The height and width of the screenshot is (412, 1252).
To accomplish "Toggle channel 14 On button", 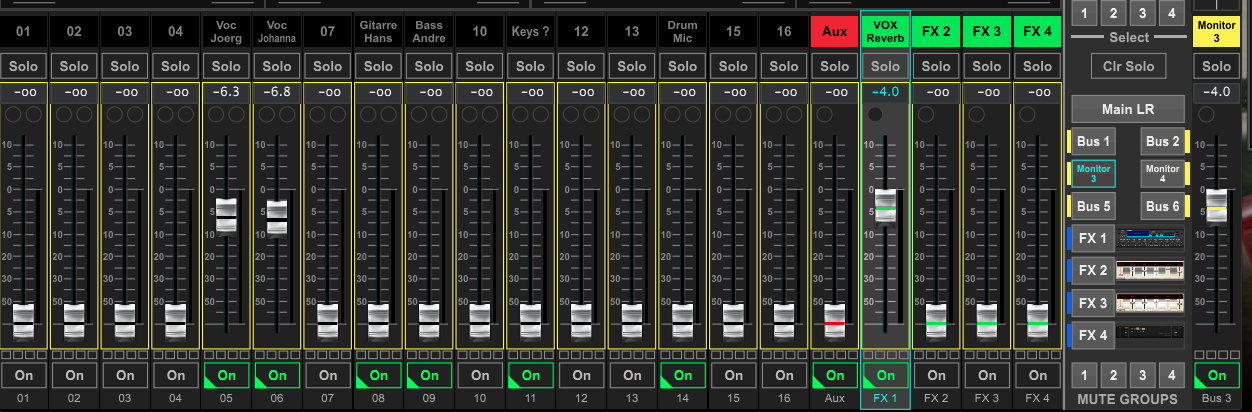I will pyautogui.click(x=682, y=376).
